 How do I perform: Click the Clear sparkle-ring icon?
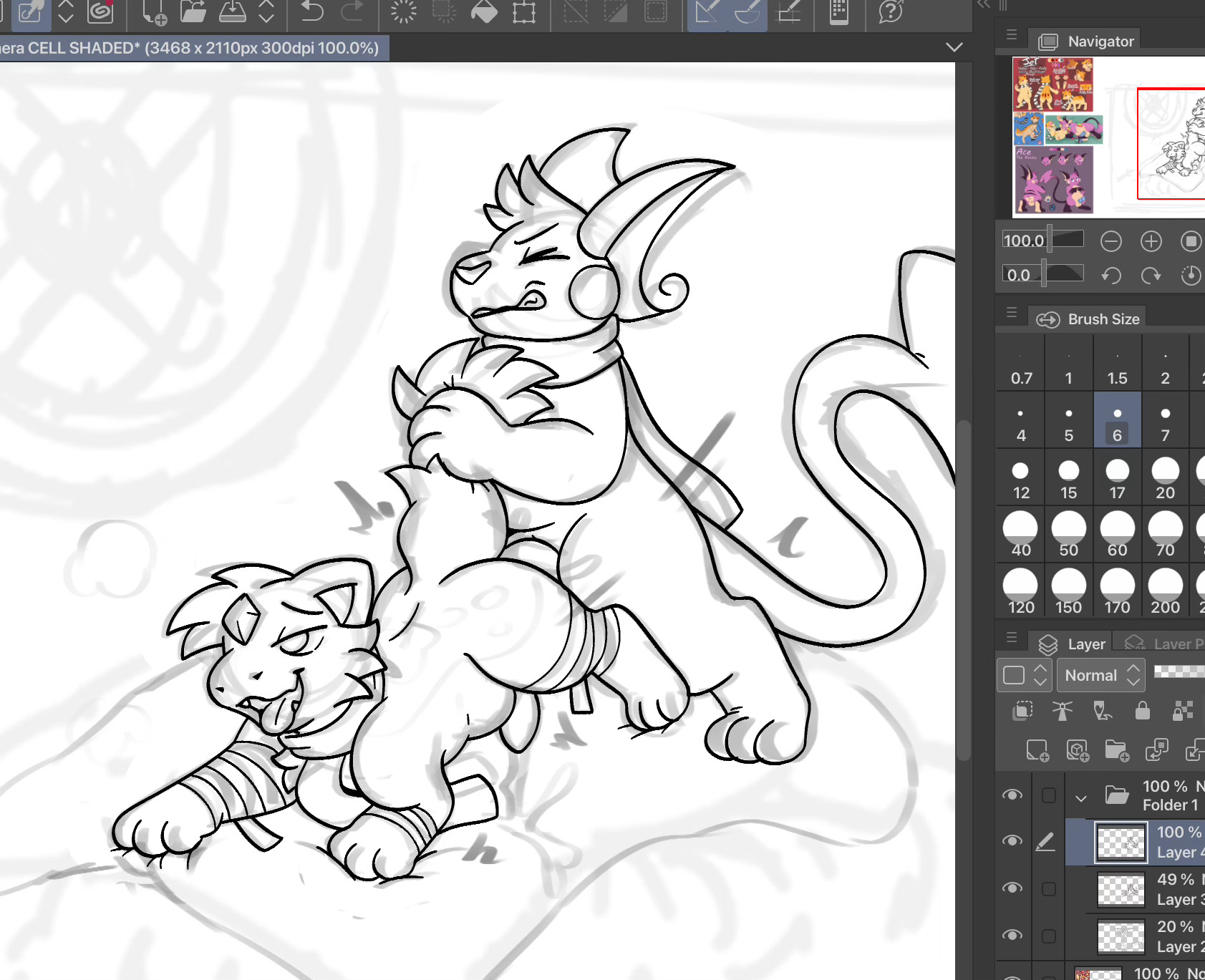(404, 11)
